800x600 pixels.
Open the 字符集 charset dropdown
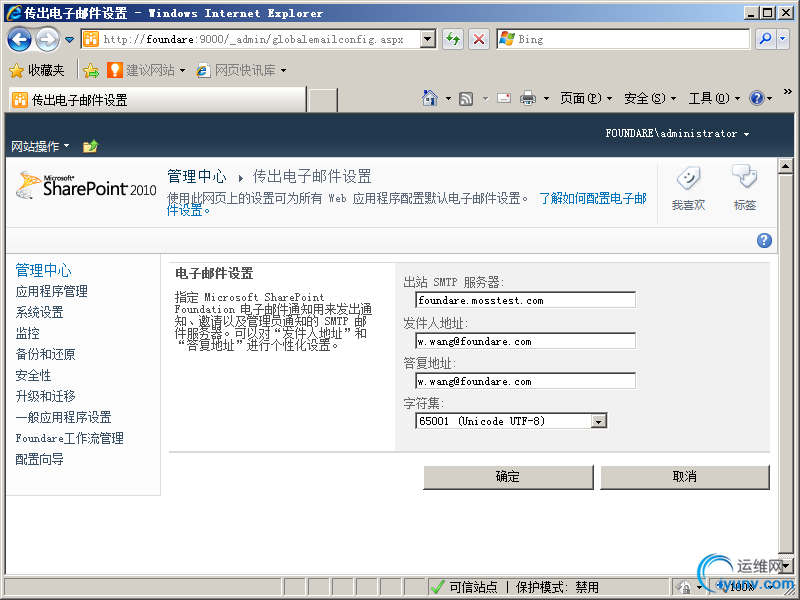pyautogui.click(x=511, y=421)
